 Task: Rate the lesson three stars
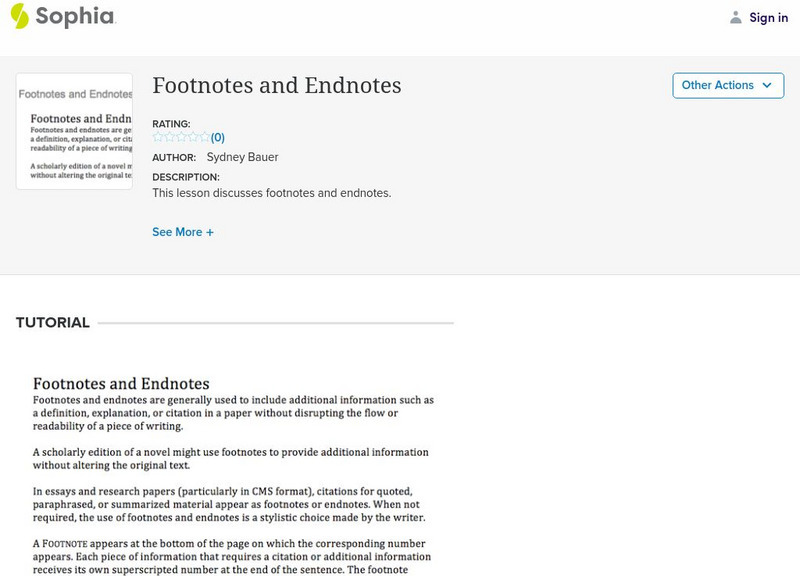pos(181,137)
